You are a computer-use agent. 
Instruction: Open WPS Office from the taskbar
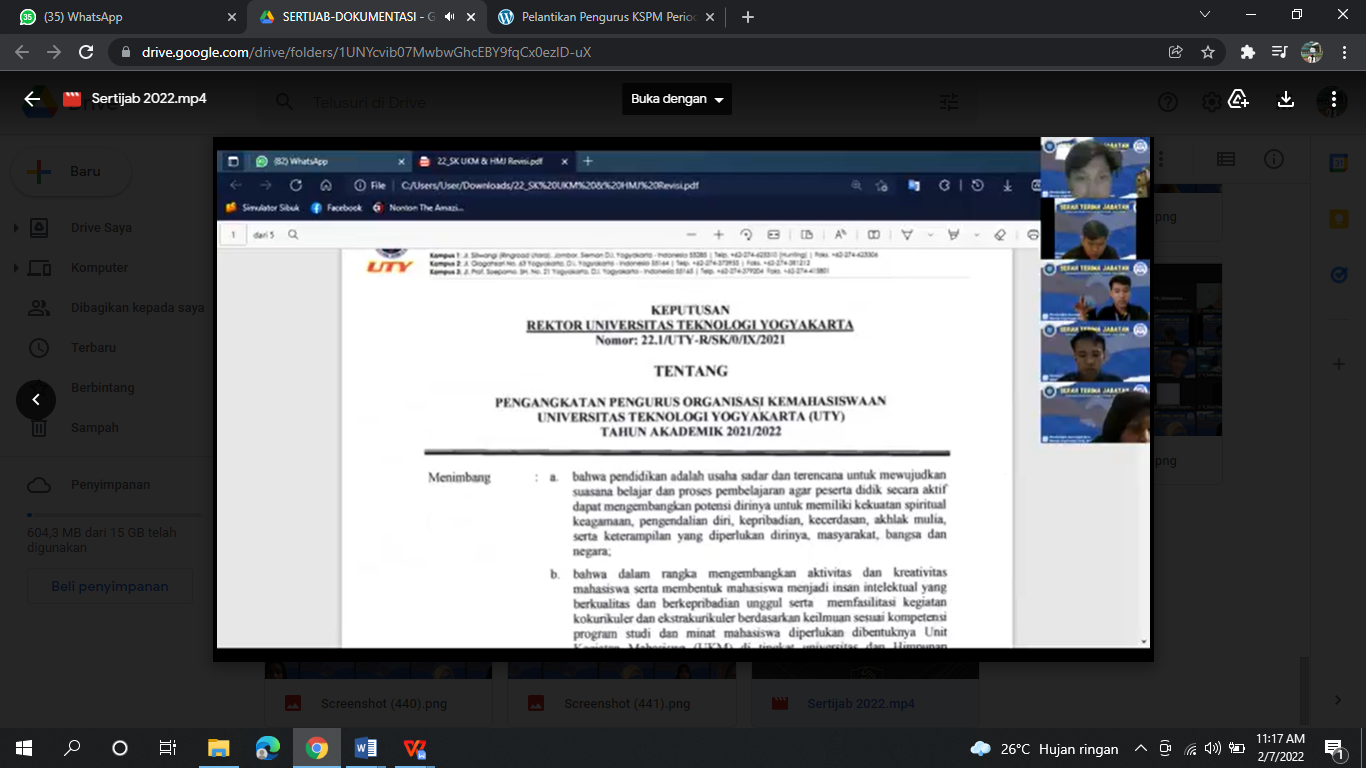pyautogui.click(x=414, y=748)
